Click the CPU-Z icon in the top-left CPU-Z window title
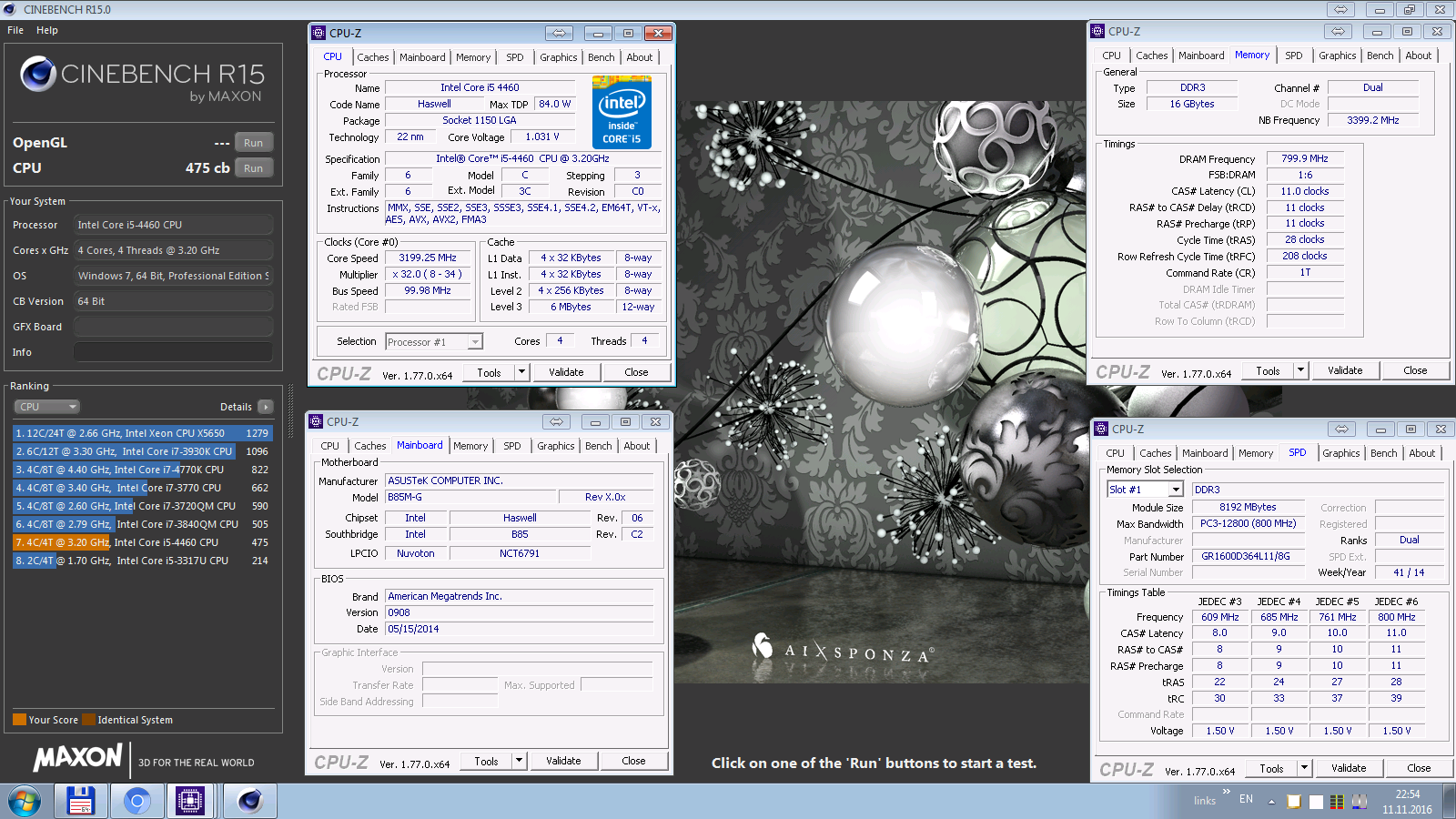The width and height of the screenshot is (1456, 819). click(318, 33)
